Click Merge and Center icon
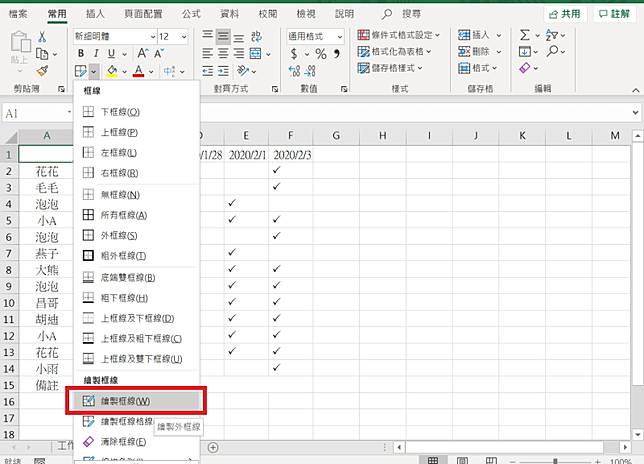The width and height of the screenshot is (644, 464). coord(255,53)
